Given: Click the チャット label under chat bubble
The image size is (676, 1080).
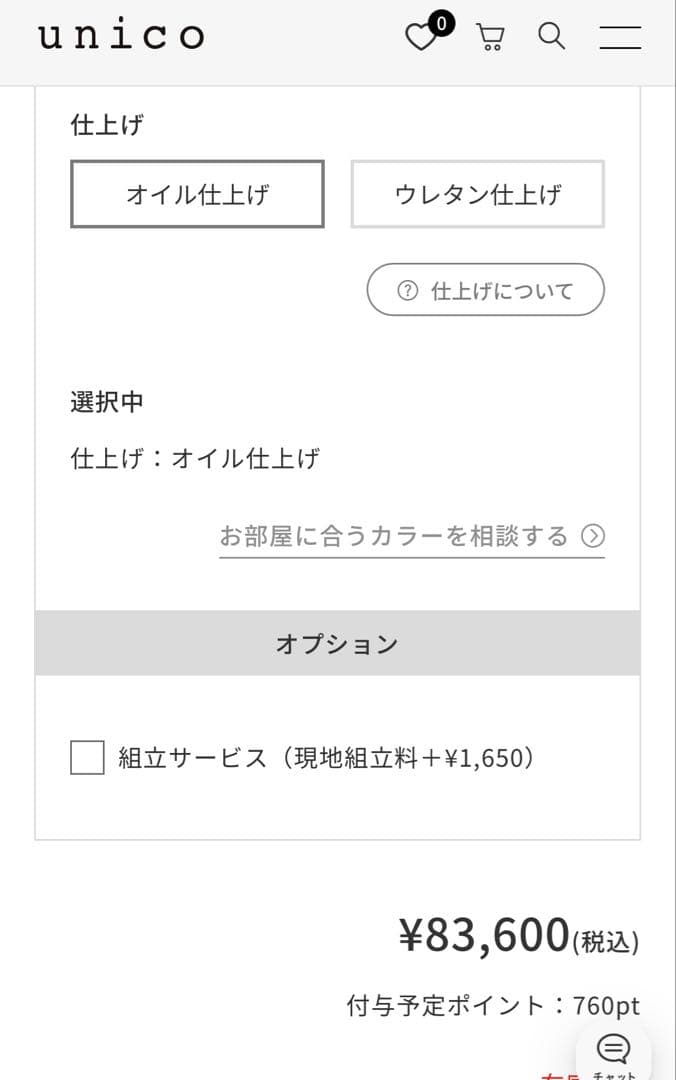Looking at the screenshot, I should pos(613,1075).
